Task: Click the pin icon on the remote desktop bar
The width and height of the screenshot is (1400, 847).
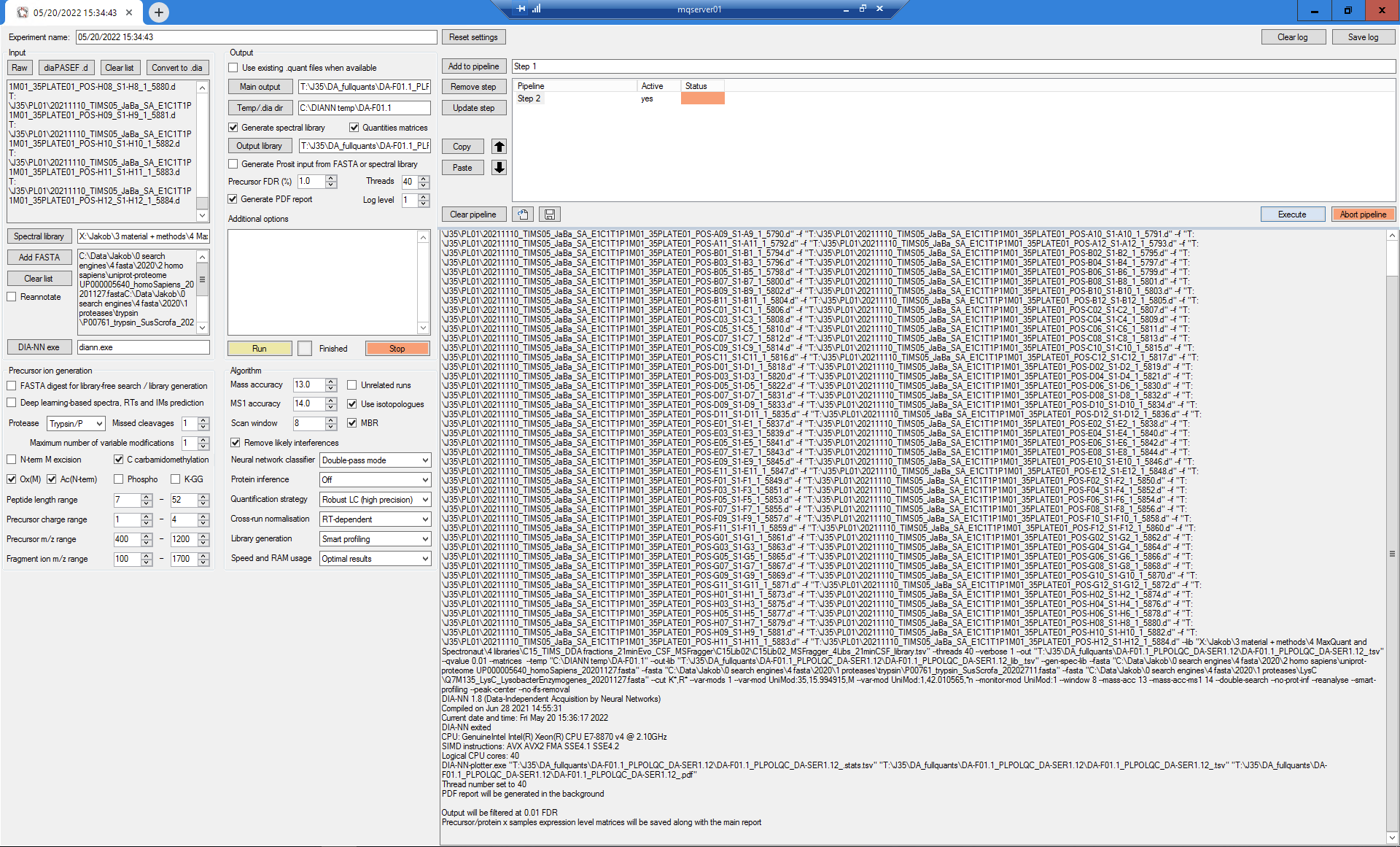Action: click(520, 9)
